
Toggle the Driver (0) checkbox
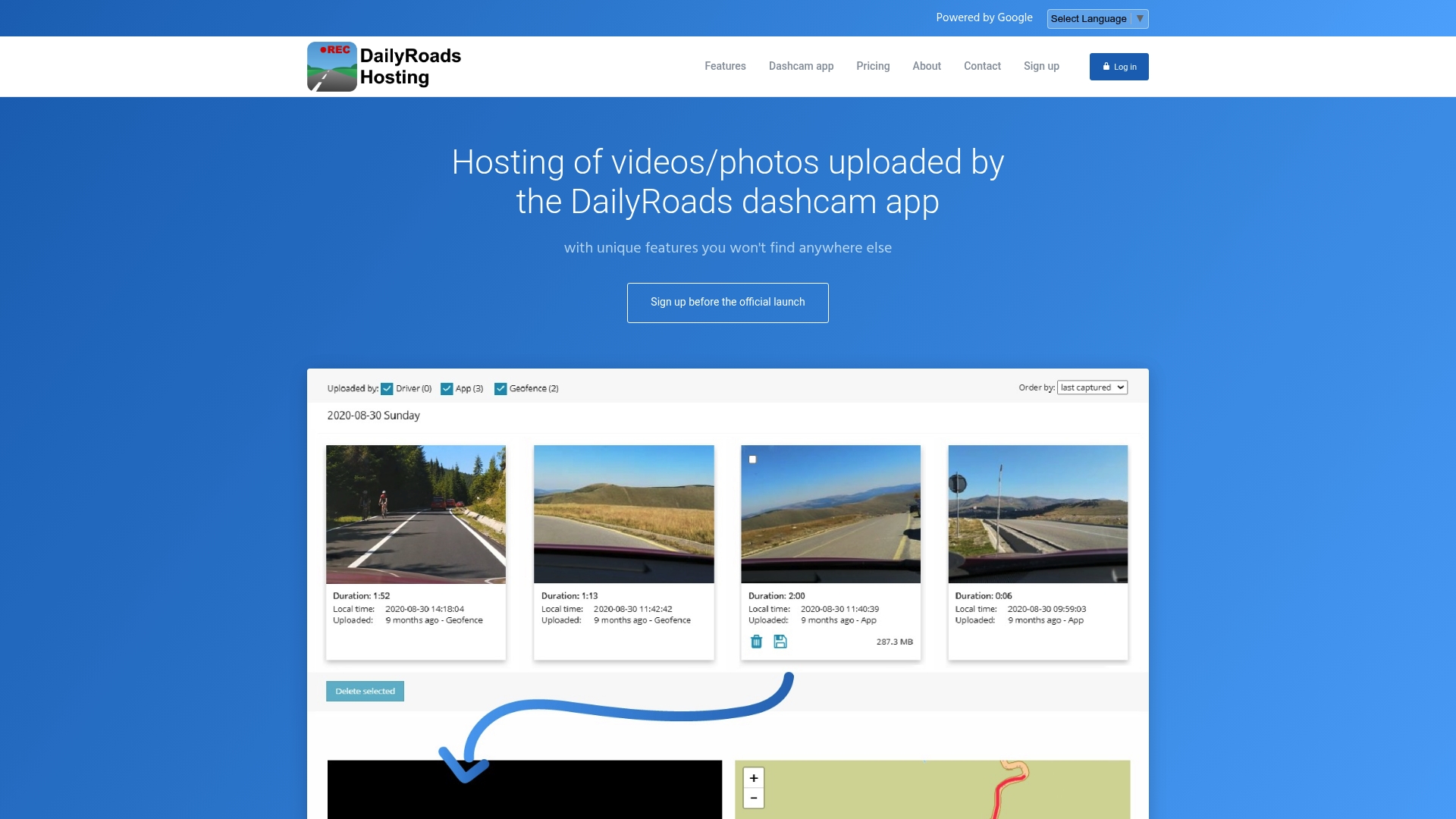(387, 389)
